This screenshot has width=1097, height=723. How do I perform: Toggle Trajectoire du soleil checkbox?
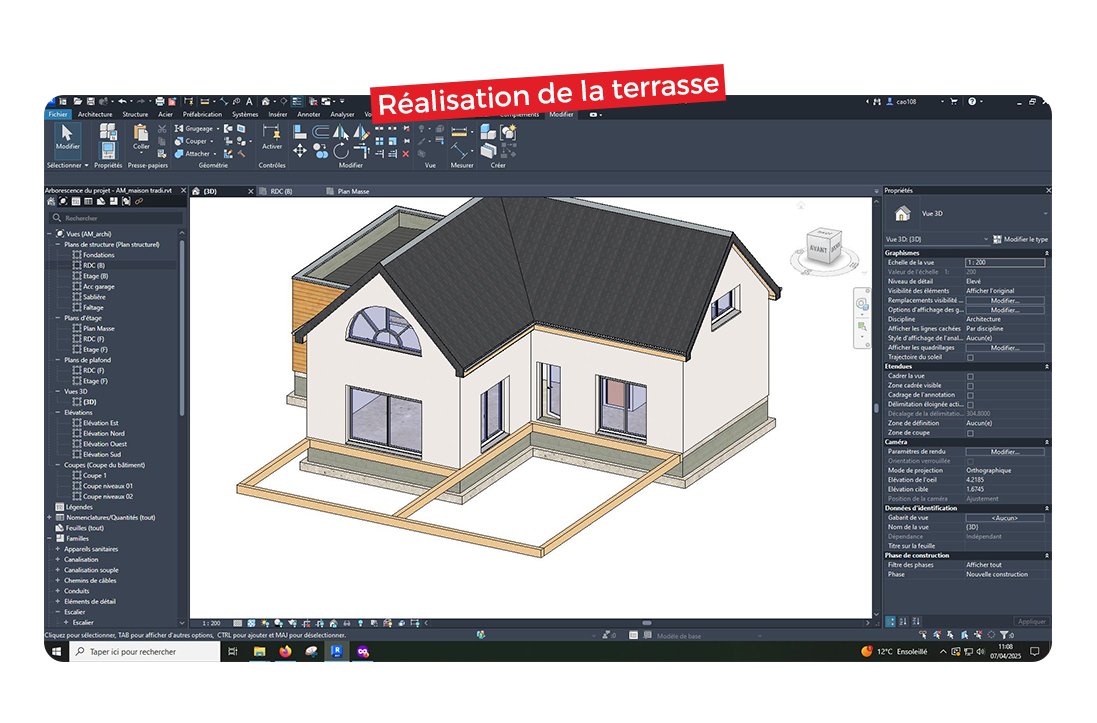pyautogui.click(x=970, y=357)
